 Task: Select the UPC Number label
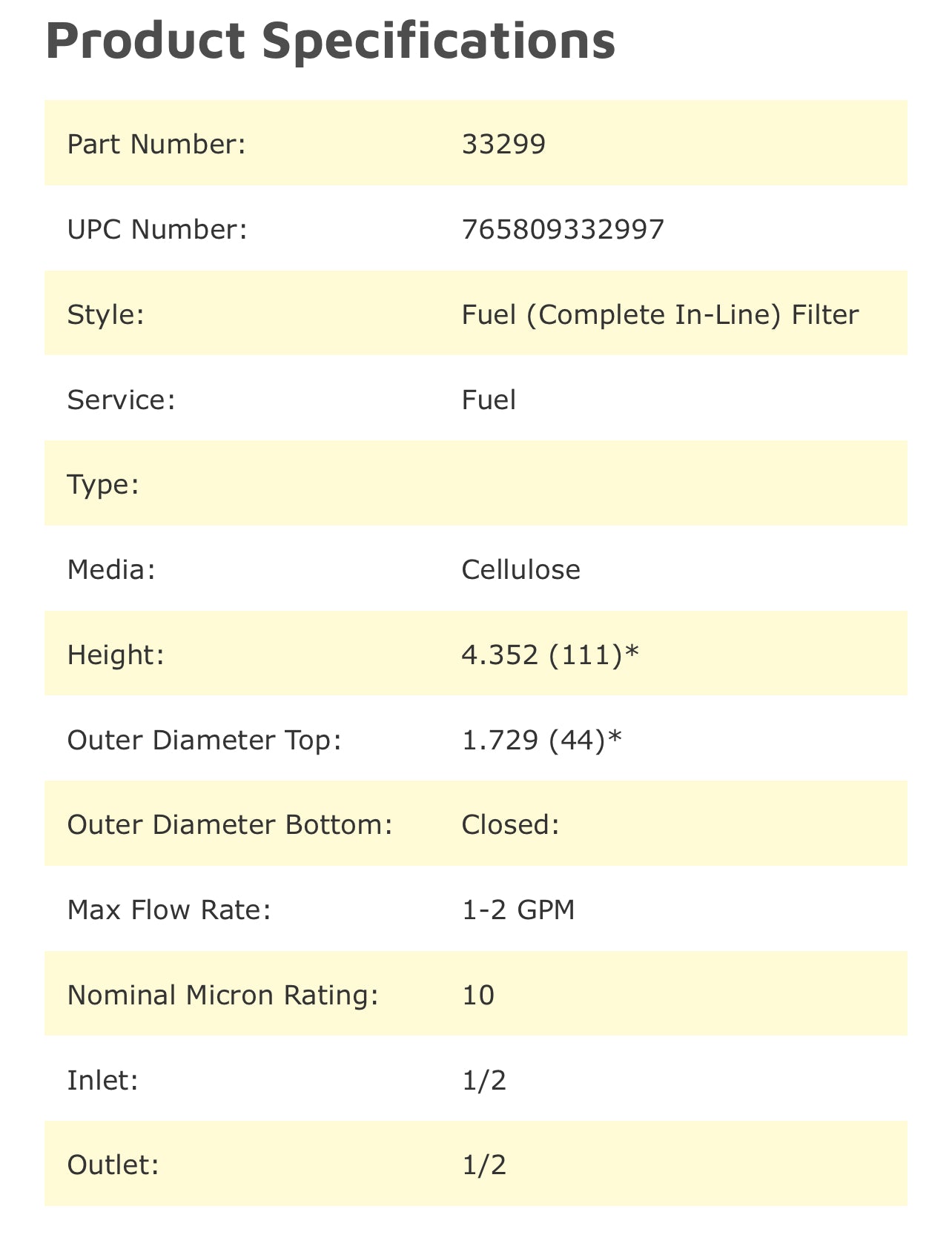[156, 229]
